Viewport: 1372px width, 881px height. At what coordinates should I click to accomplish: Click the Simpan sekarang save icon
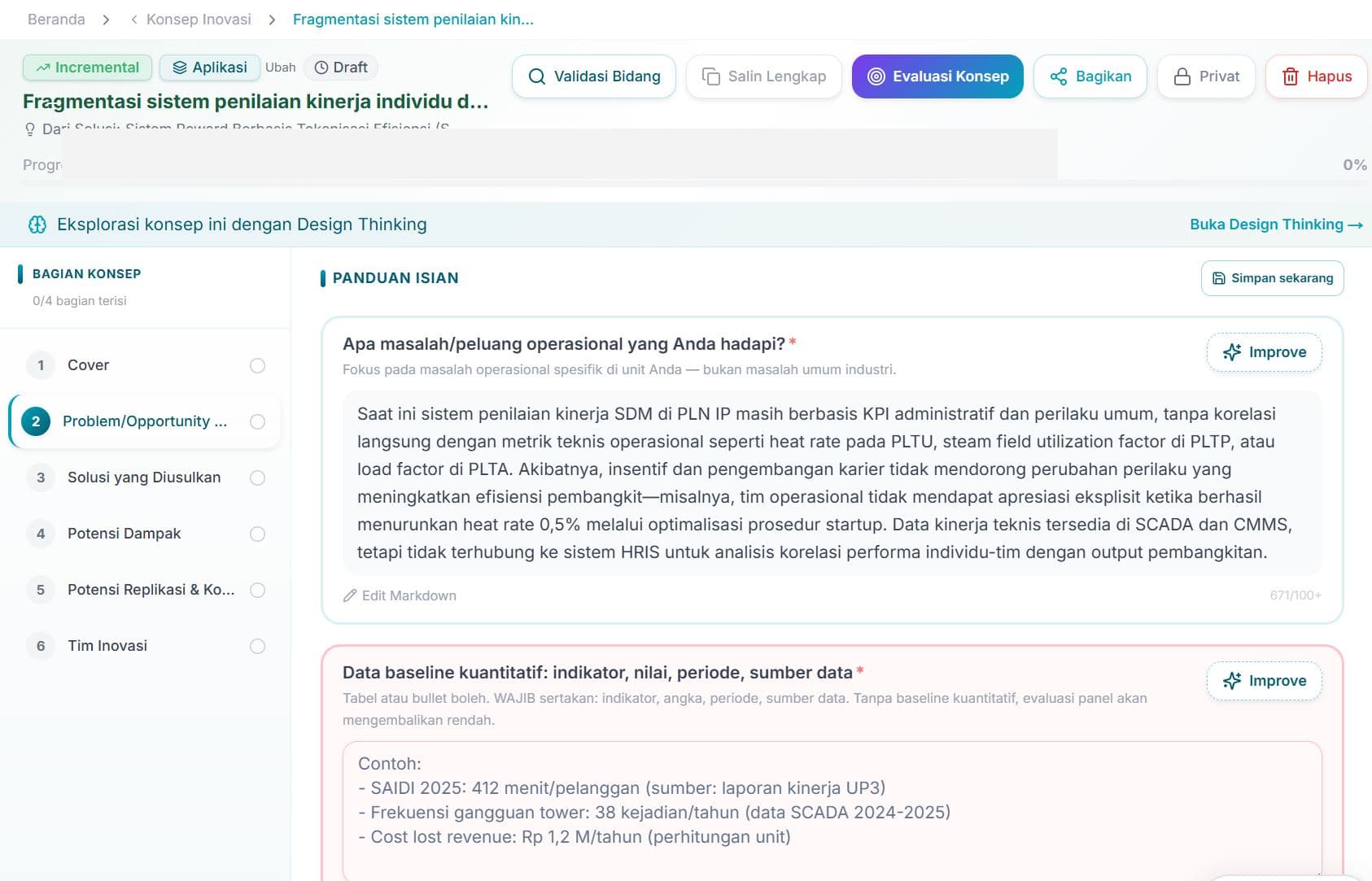1219,278
